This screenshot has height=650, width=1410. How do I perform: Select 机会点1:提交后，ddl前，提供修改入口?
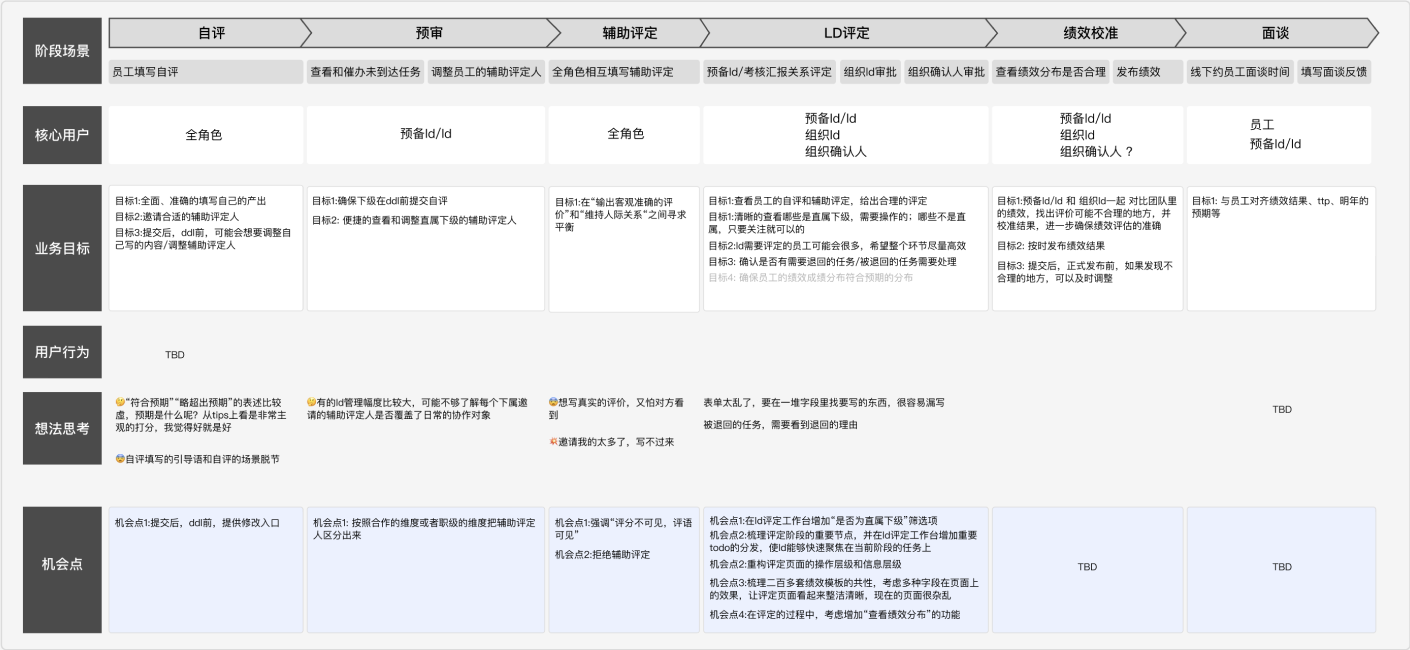click(197, 523)
